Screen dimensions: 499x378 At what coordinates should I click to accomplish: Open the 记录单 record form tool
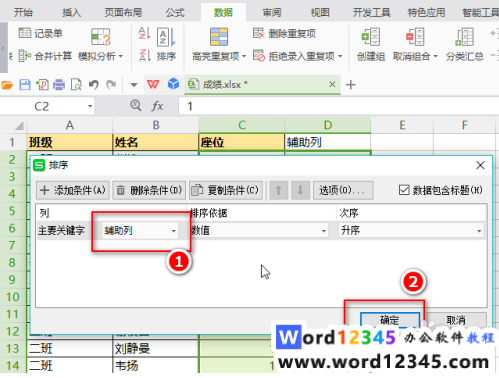pyautogui.click(x=40, y=33)
